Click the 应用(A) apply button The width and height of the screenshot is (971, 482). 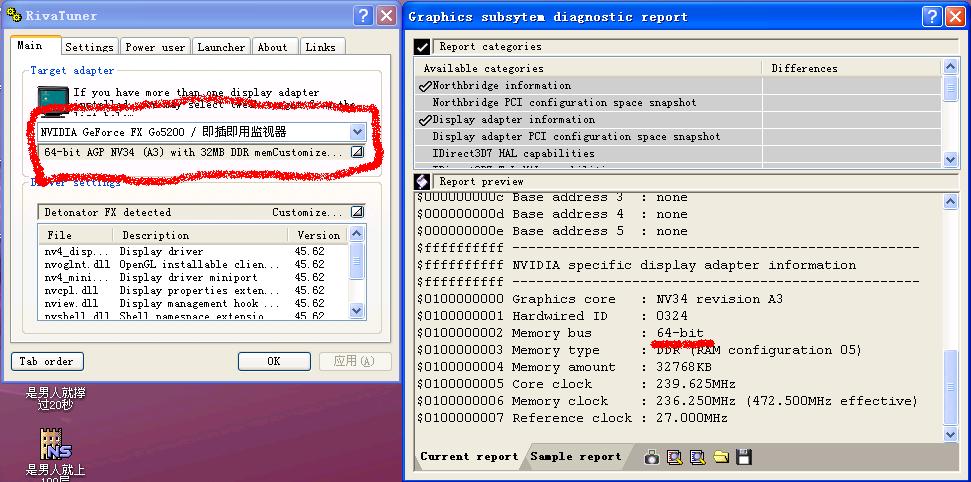pyautogui.click(x=355, y=361)
